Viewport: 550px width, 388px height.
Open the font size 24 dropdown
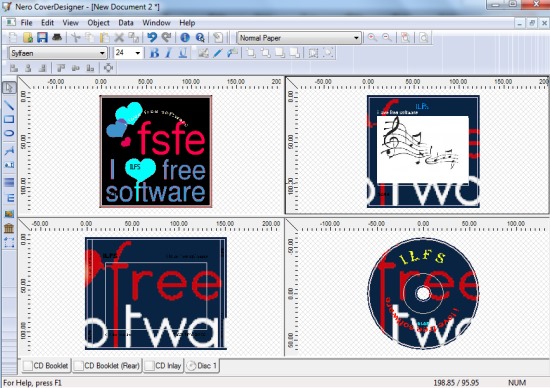pyautogui.click(x=128, y=53)
